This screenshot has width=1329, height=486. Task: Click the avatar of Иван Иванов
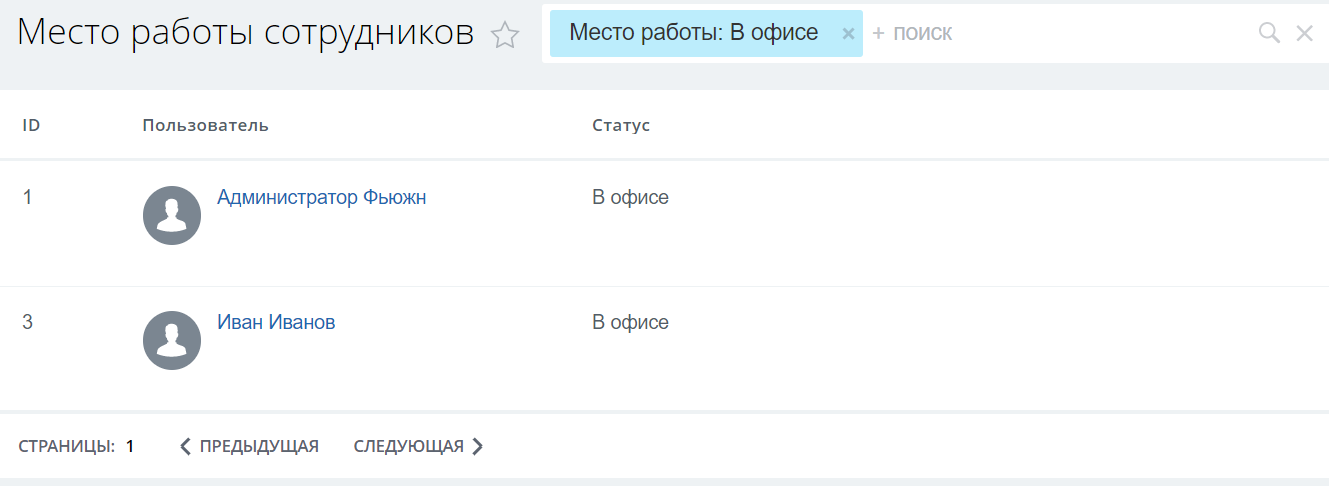[172, 340]
